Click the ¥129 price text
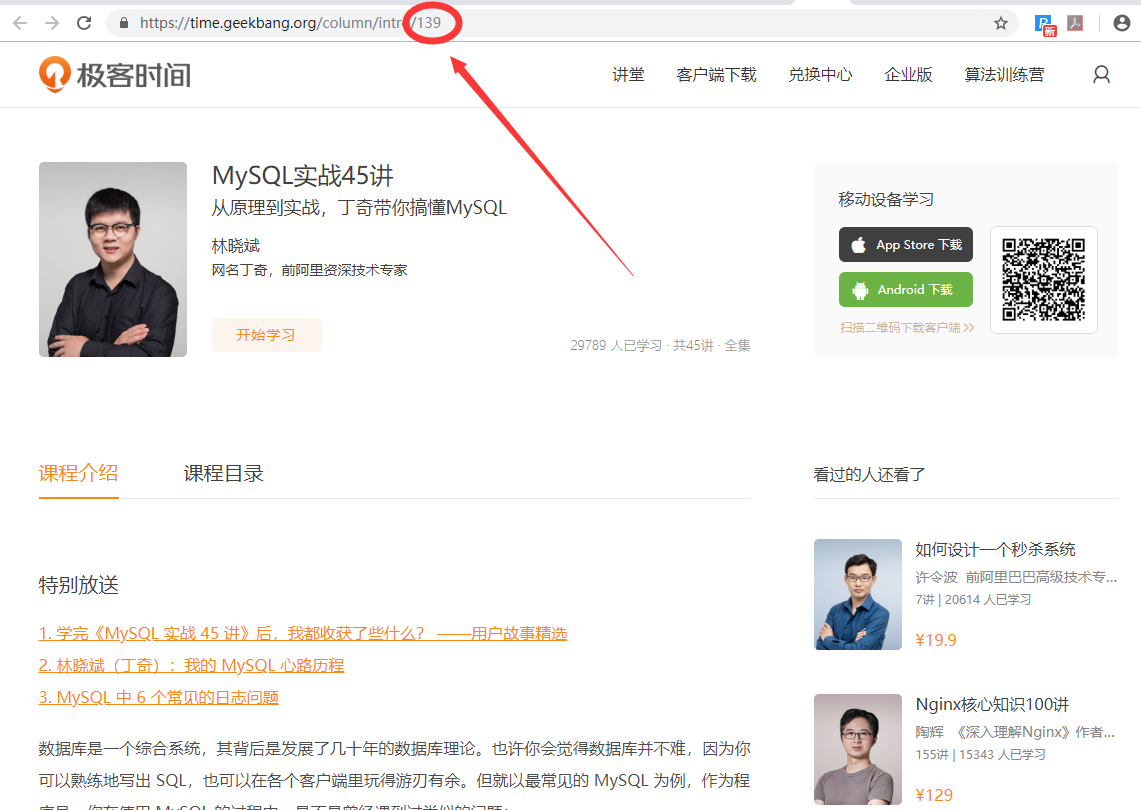1141x810 pixels. 934,795
